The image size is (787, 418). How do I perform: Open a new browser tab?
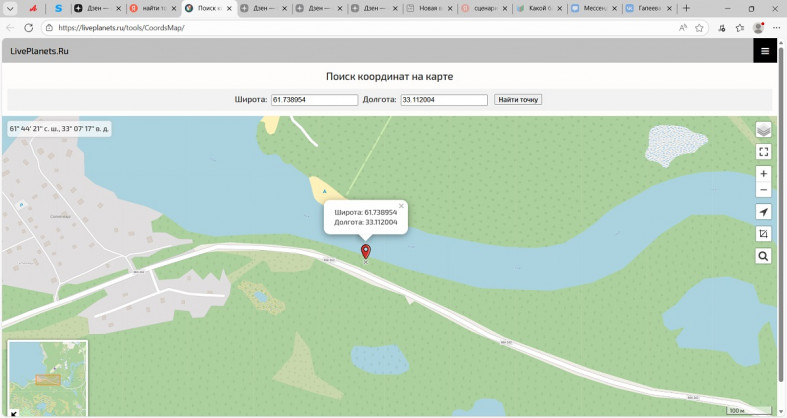[x=686, y=8]
